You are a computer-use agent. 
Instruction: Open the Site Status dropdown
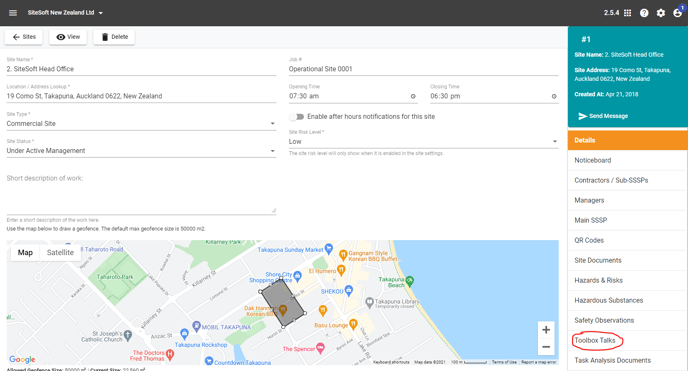[141, 151]
